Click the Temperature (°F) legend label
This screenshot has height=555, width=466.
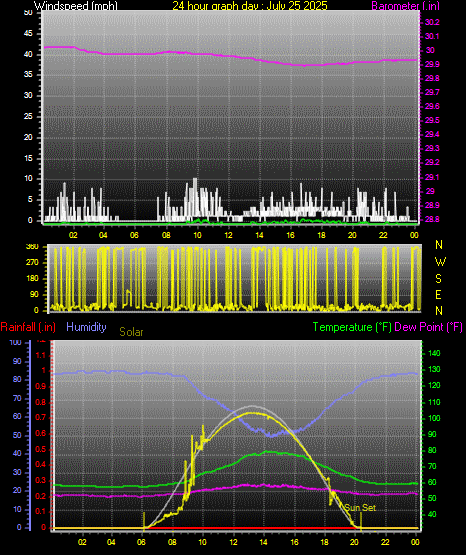pos(352,327)
